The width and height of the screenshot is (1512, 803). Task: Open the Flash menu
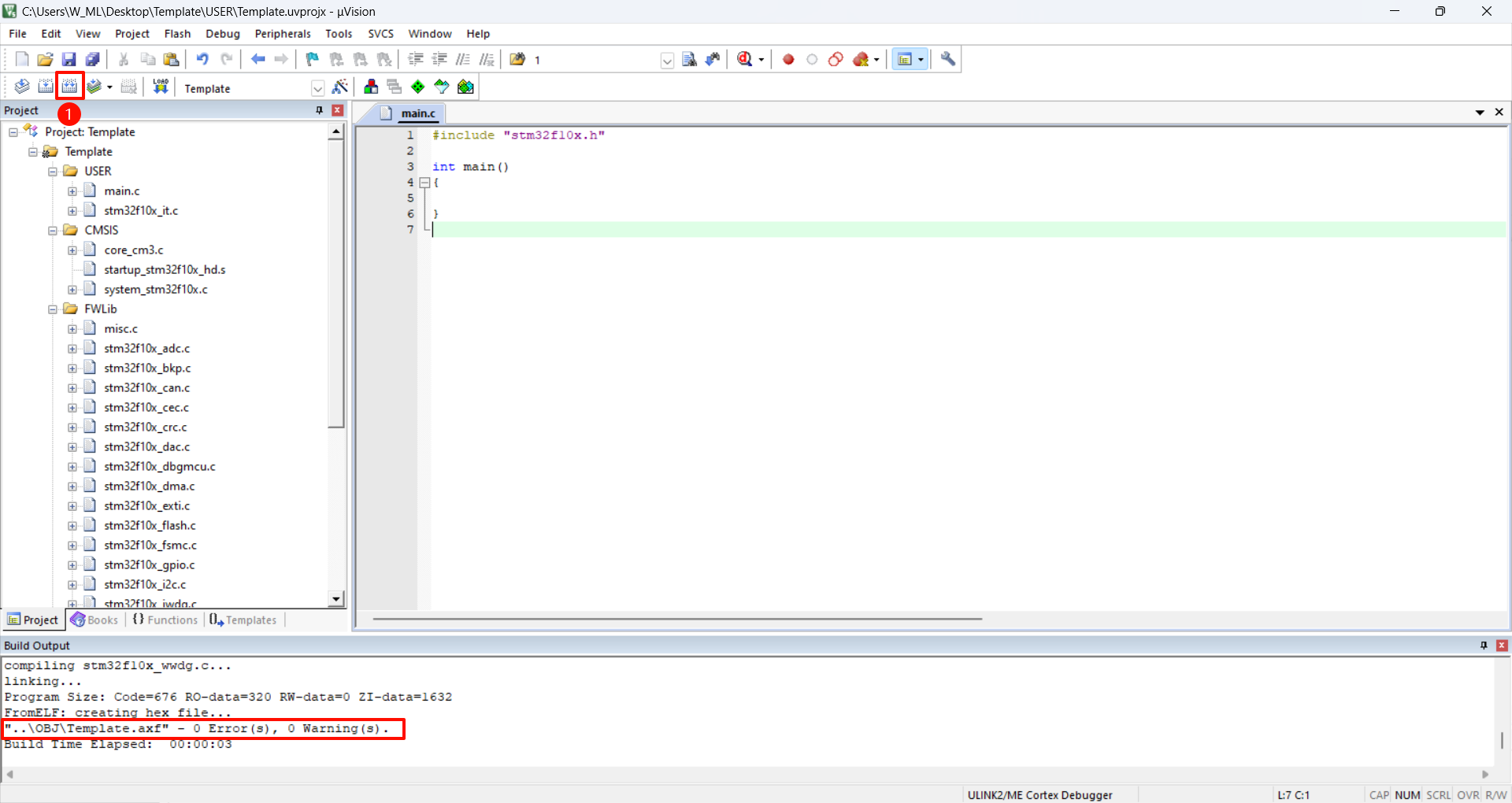[177, 34]
